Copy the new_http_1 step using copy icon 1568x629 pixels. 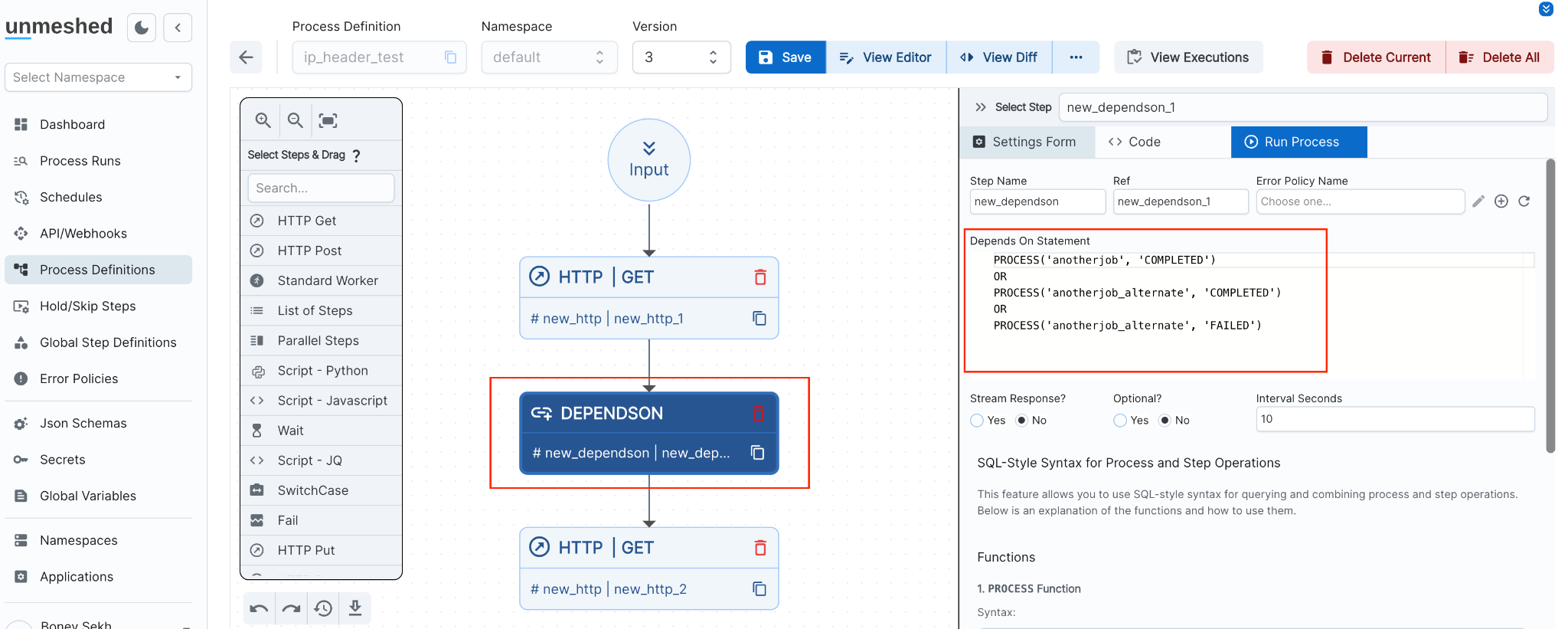click(x=759, y=318)
